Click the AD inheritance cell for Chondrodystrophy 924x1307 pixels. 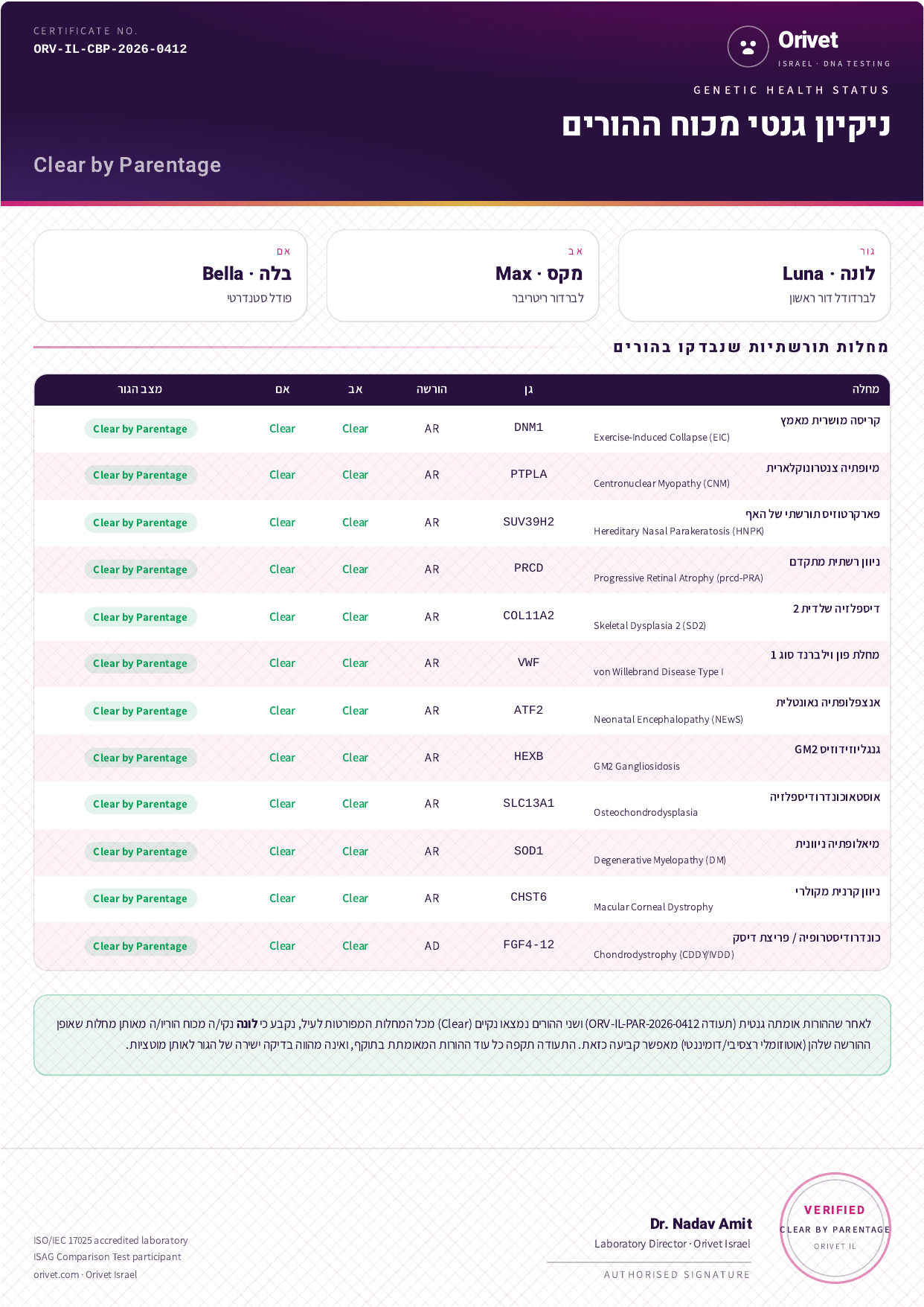point(432,946)
